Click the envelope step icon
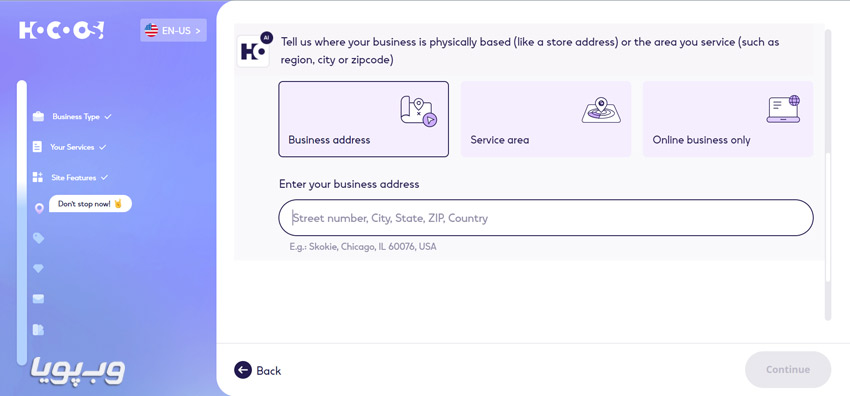This screenshot has height=396, width=850. (38, 298)
